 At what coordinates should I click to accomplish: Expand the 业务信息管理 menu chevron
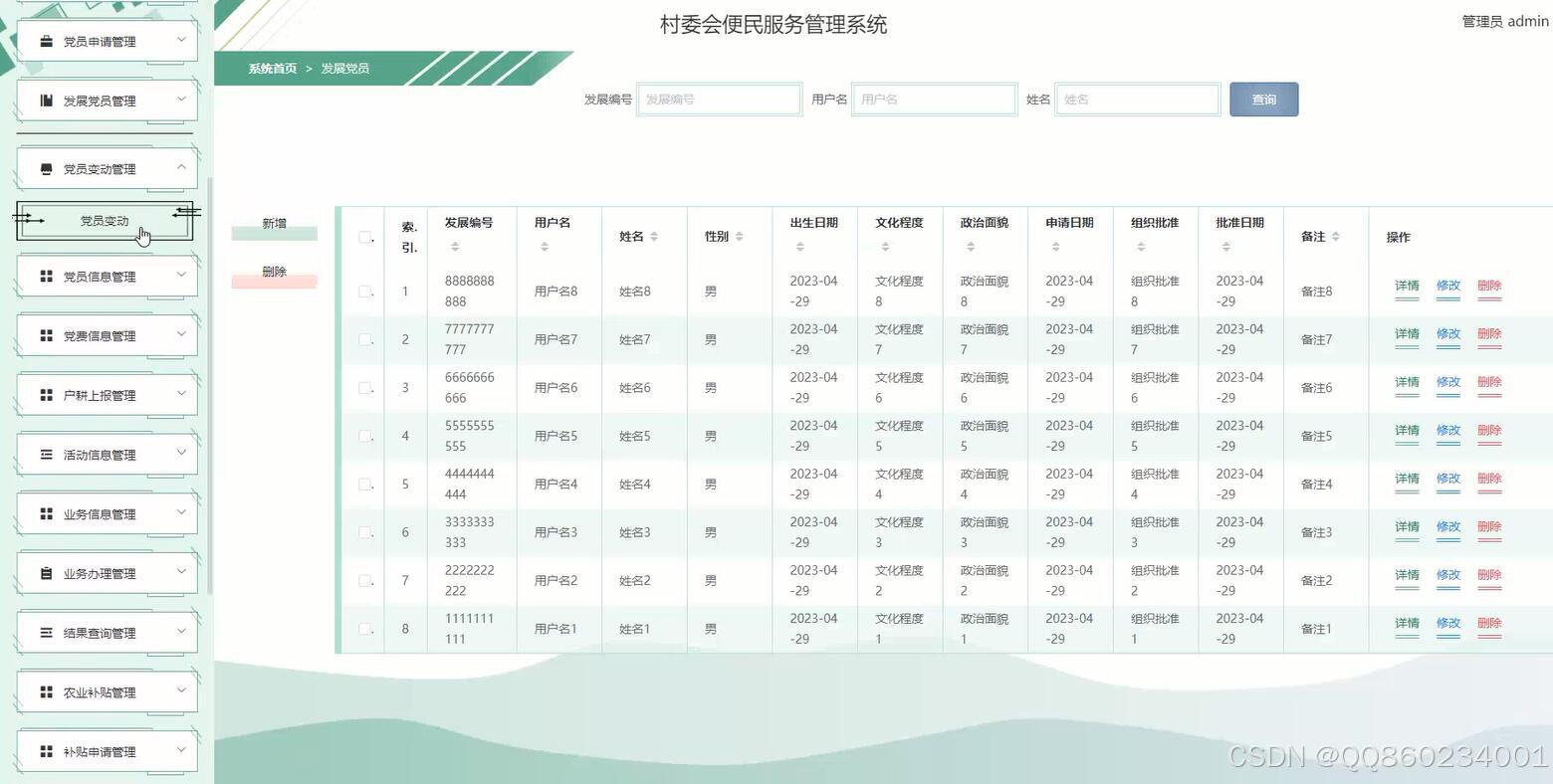click(x=181, y=512)
